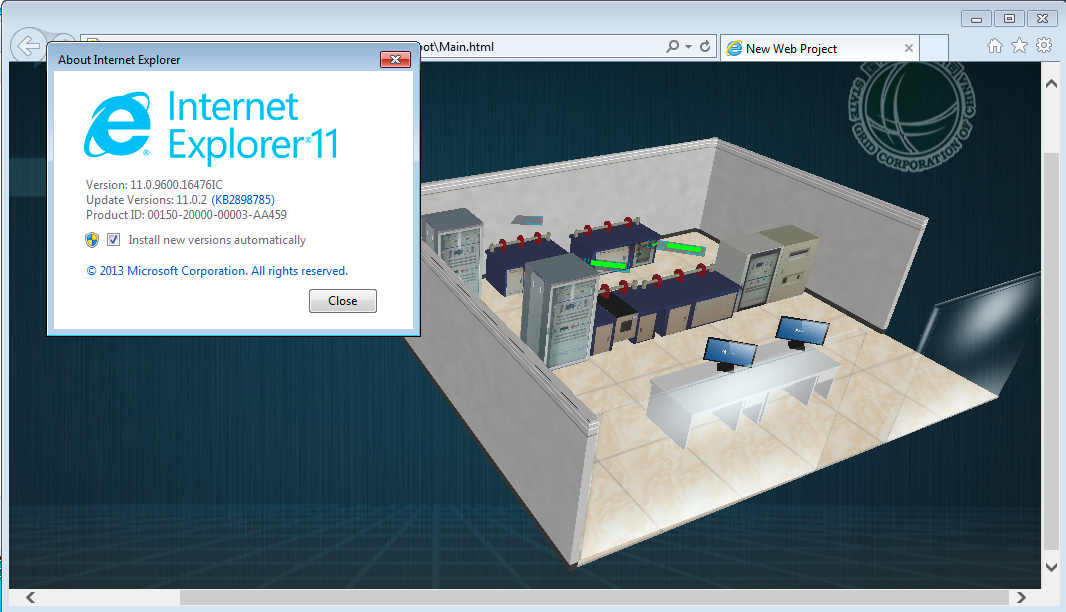Click the left monitor on the desk
Viewport: 1066px width, 612px height.
729,354
